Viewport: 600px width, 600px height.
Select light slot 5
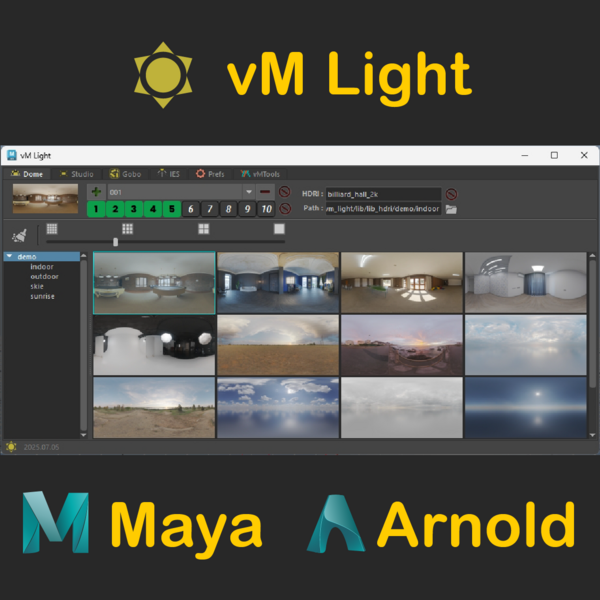pyautogui.click(x=172, y=209)
